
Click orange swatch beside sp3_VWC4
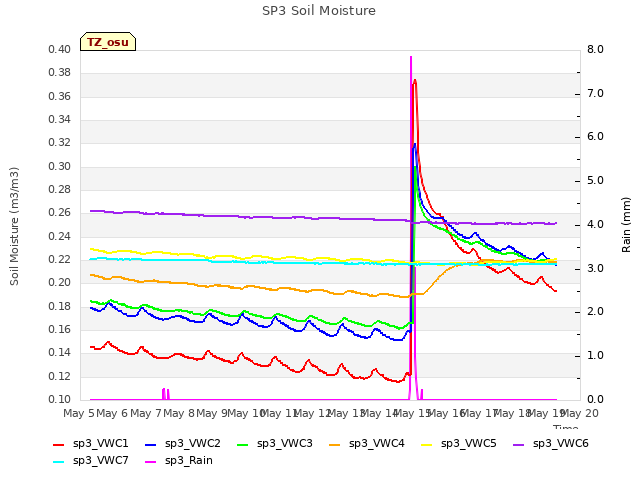(335, 445)
